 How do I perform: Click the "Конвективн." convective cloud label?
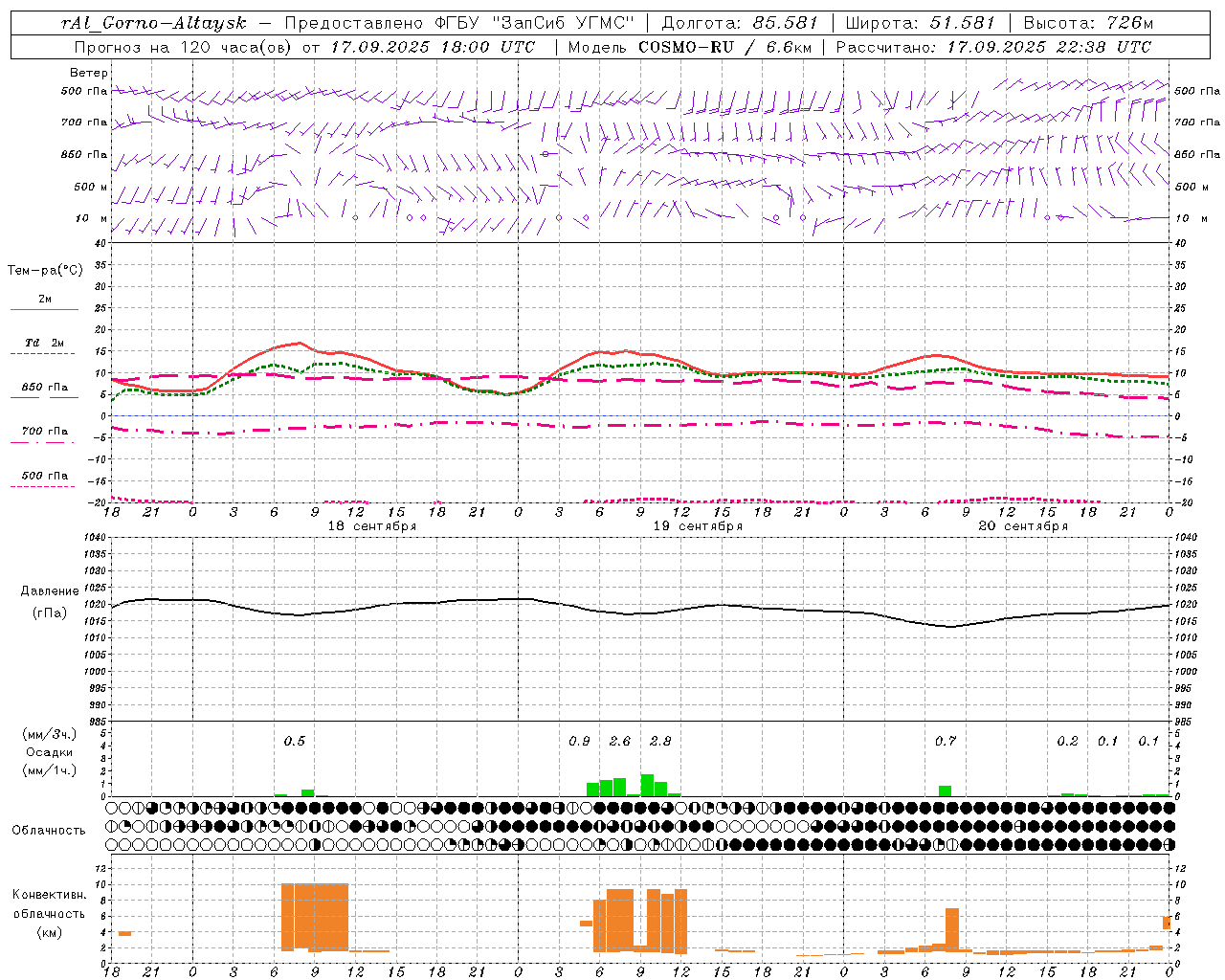click(50, 895)
